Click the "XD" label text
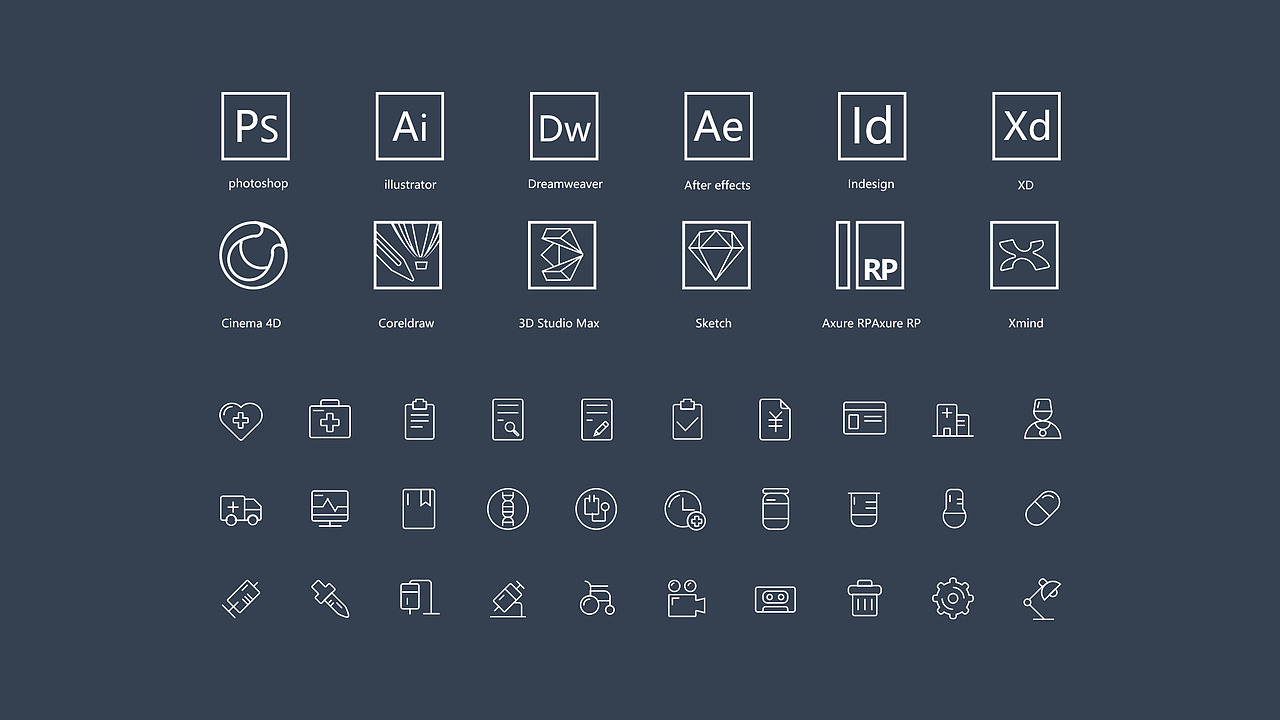Viewport: 1280px width, 720px height. click(1025, 185)
